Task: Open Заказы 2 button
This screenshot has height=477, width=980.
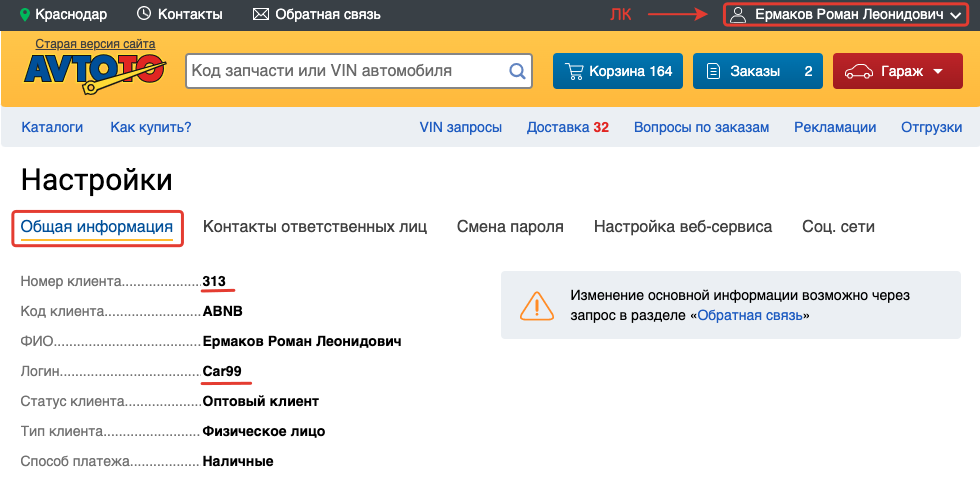Action: coord(758,71)
